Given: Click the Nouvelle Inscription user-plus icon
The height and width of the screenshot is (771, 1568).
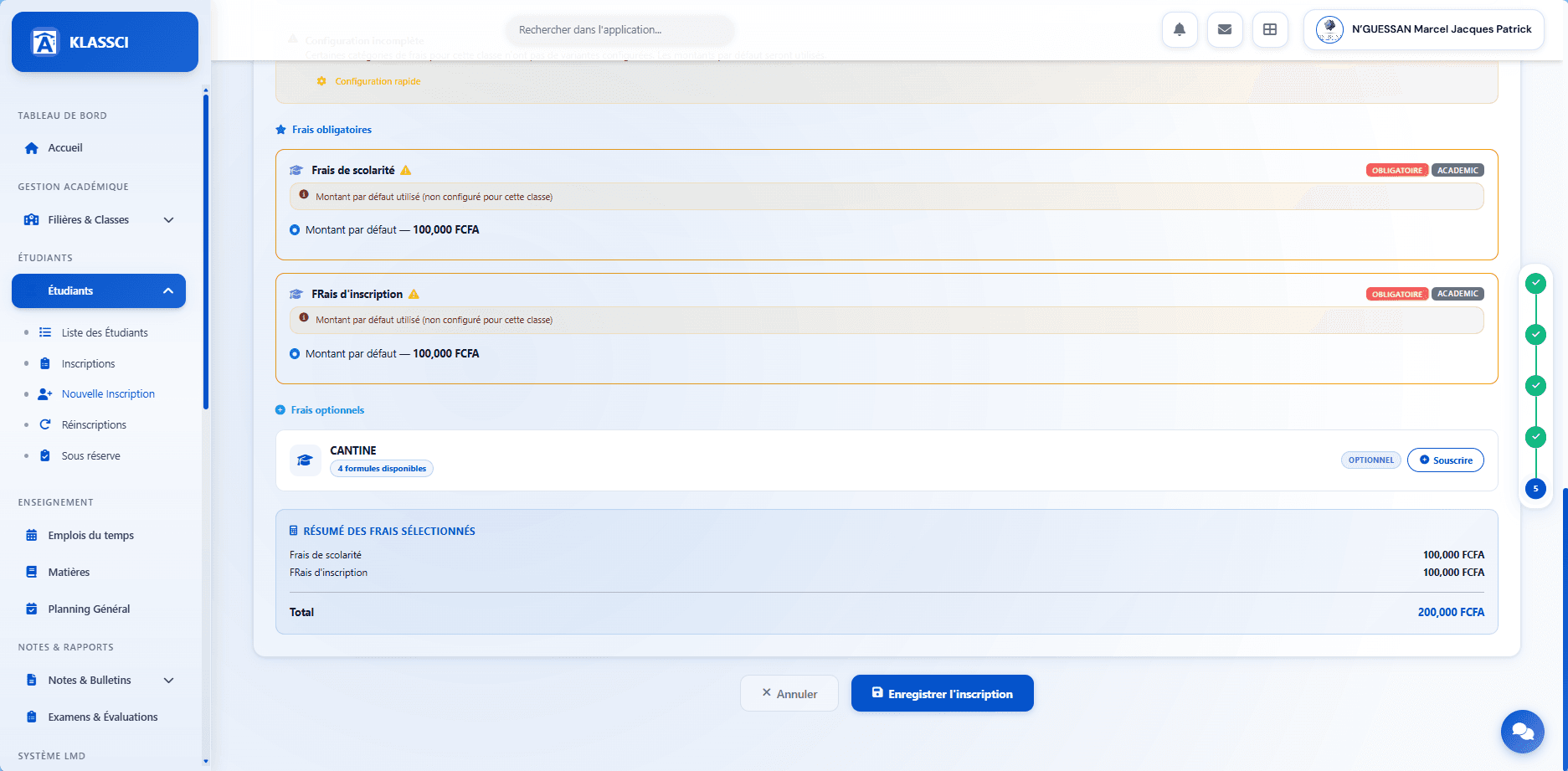Looking at the screenshot, I should click(45, 394).
